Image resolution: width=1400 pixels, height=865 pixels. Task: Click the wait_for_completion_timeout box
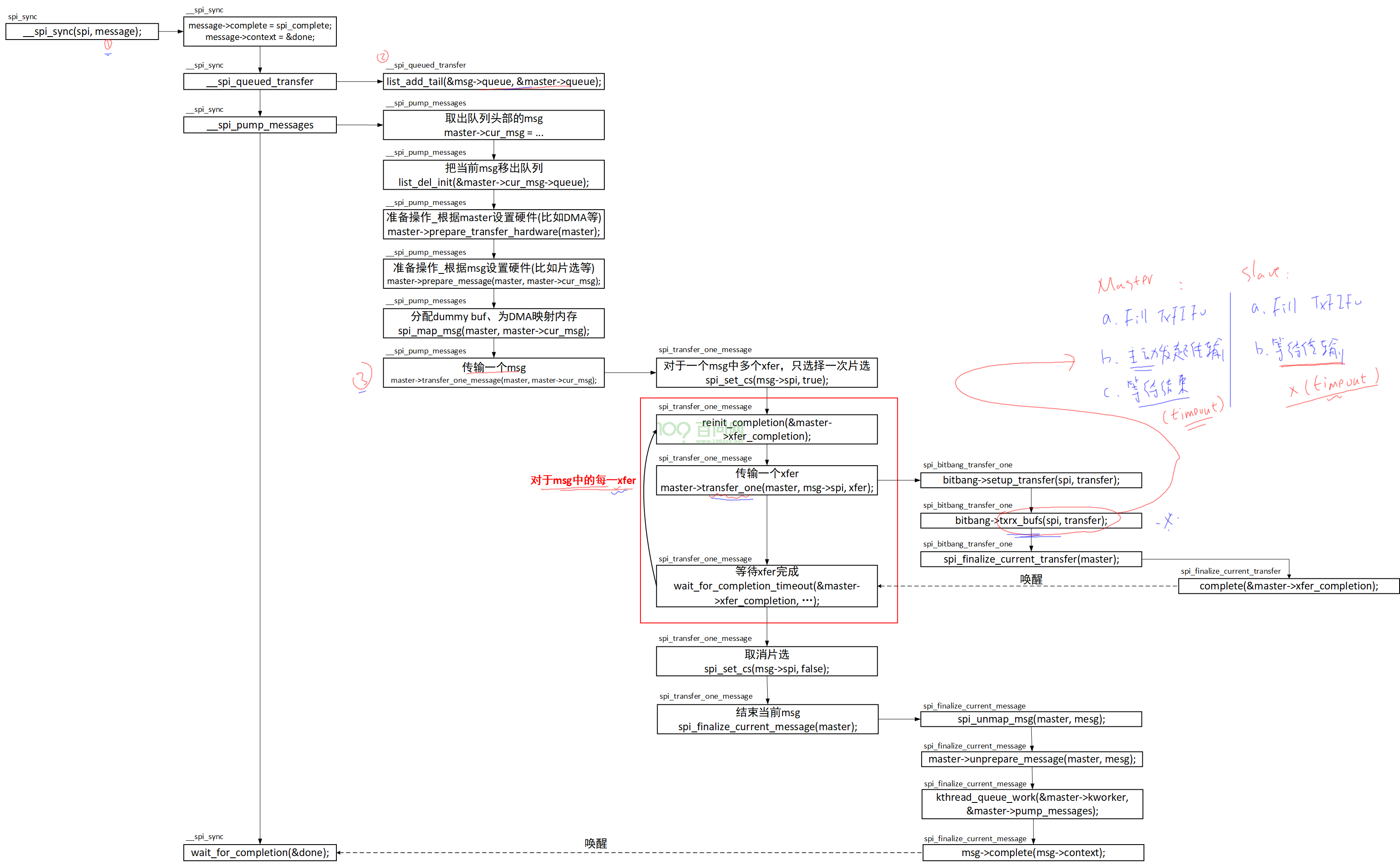point(767,586)
